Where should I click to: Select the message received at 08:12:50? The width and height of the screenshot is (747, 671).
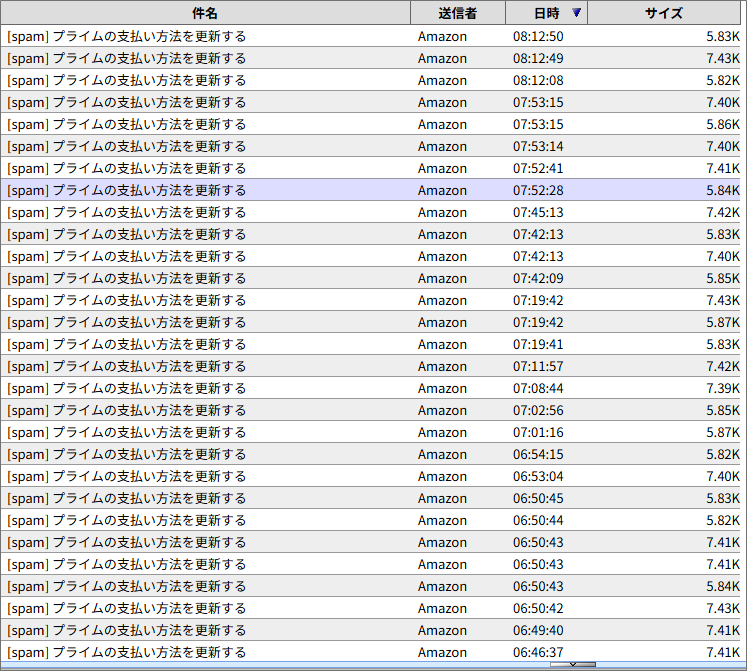(371, 36)
